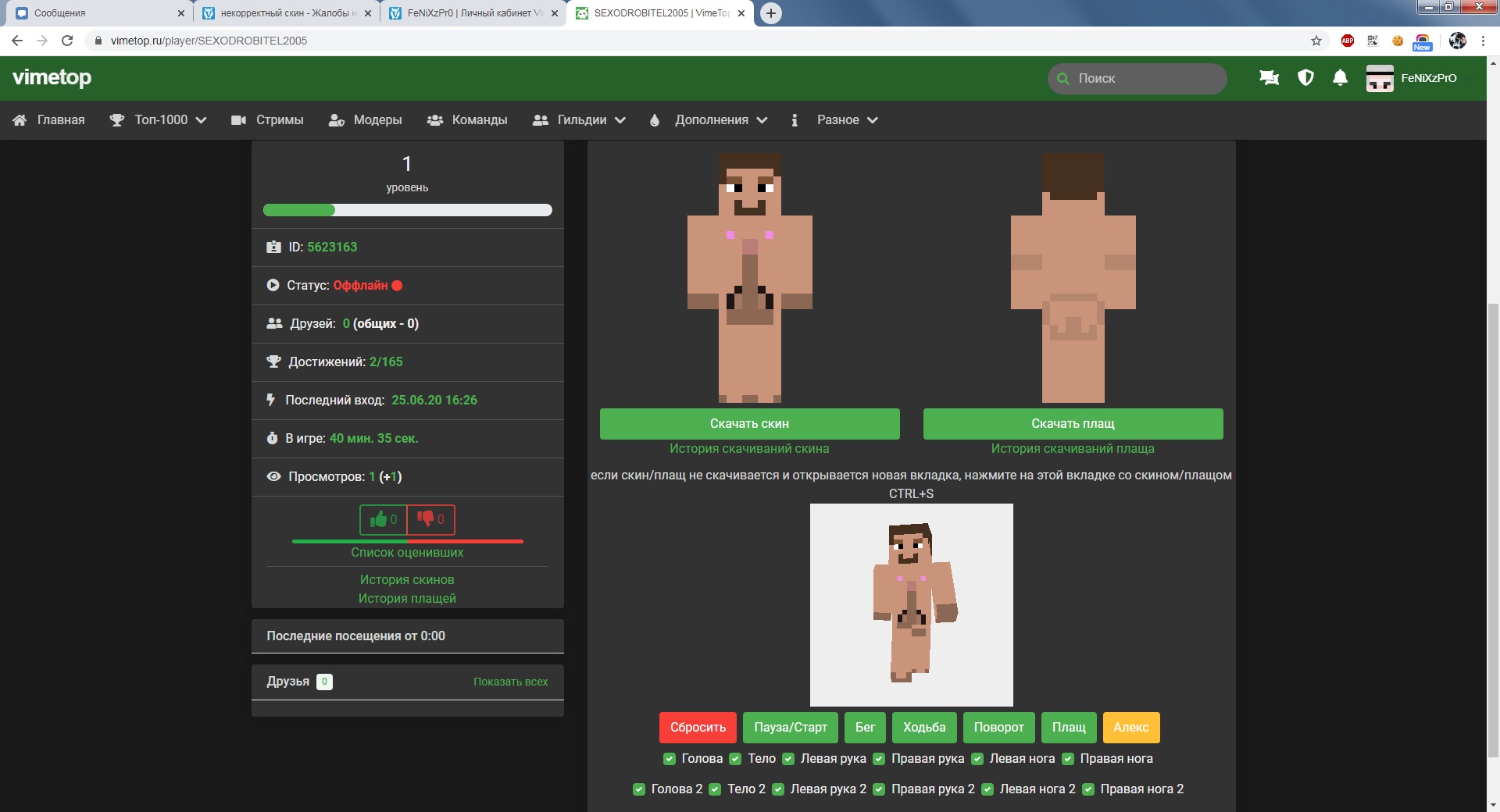Viewport: 1500px width, 812px height.
Task: Open the История скинов link
Action: pyautogui.click(x=407, y=579)
